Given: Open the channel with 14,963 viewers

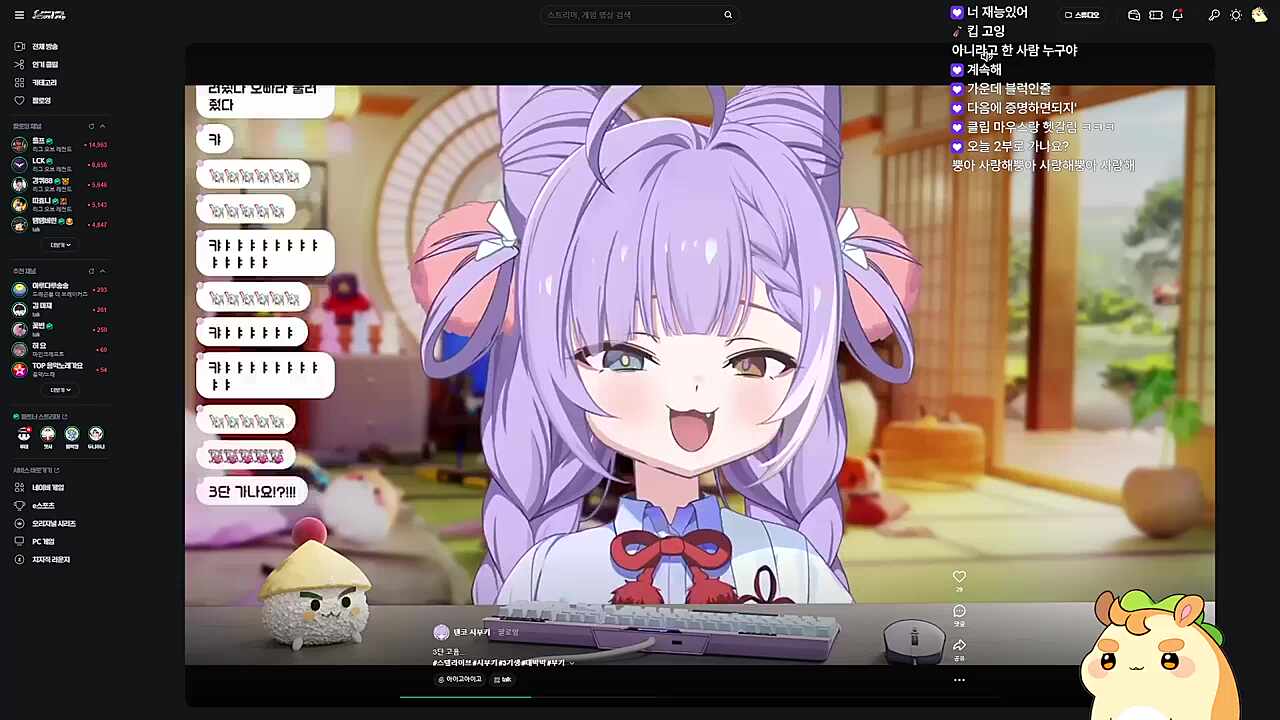Looking at the screenshot, I should (x=60, y=144).
